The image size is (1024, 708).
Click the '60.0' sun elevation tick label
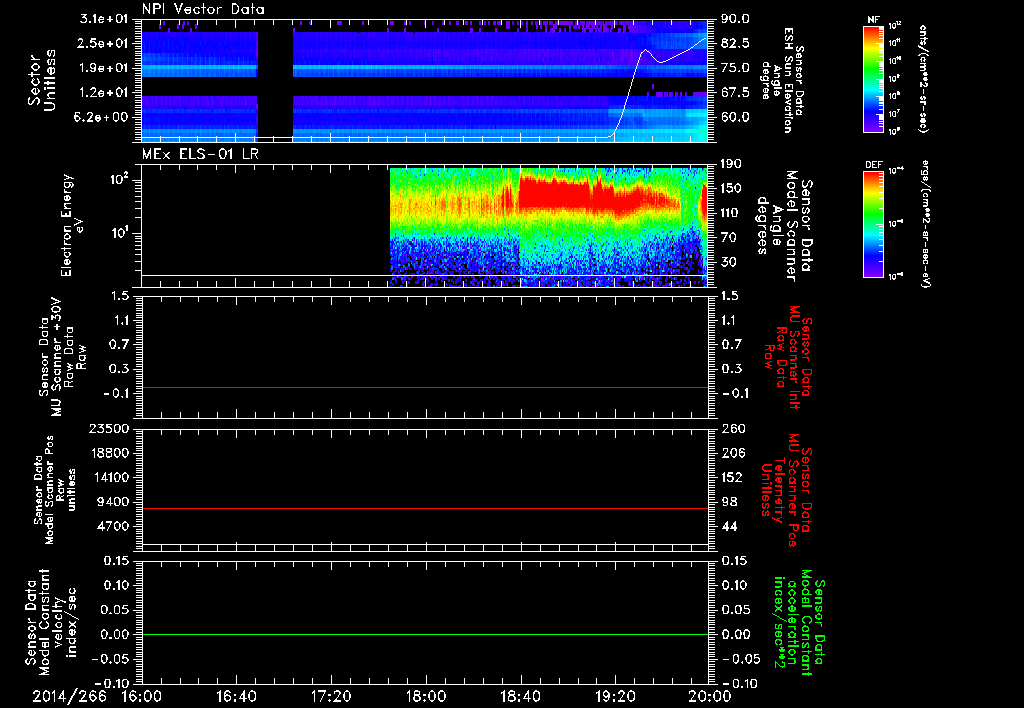click(735, 118)
